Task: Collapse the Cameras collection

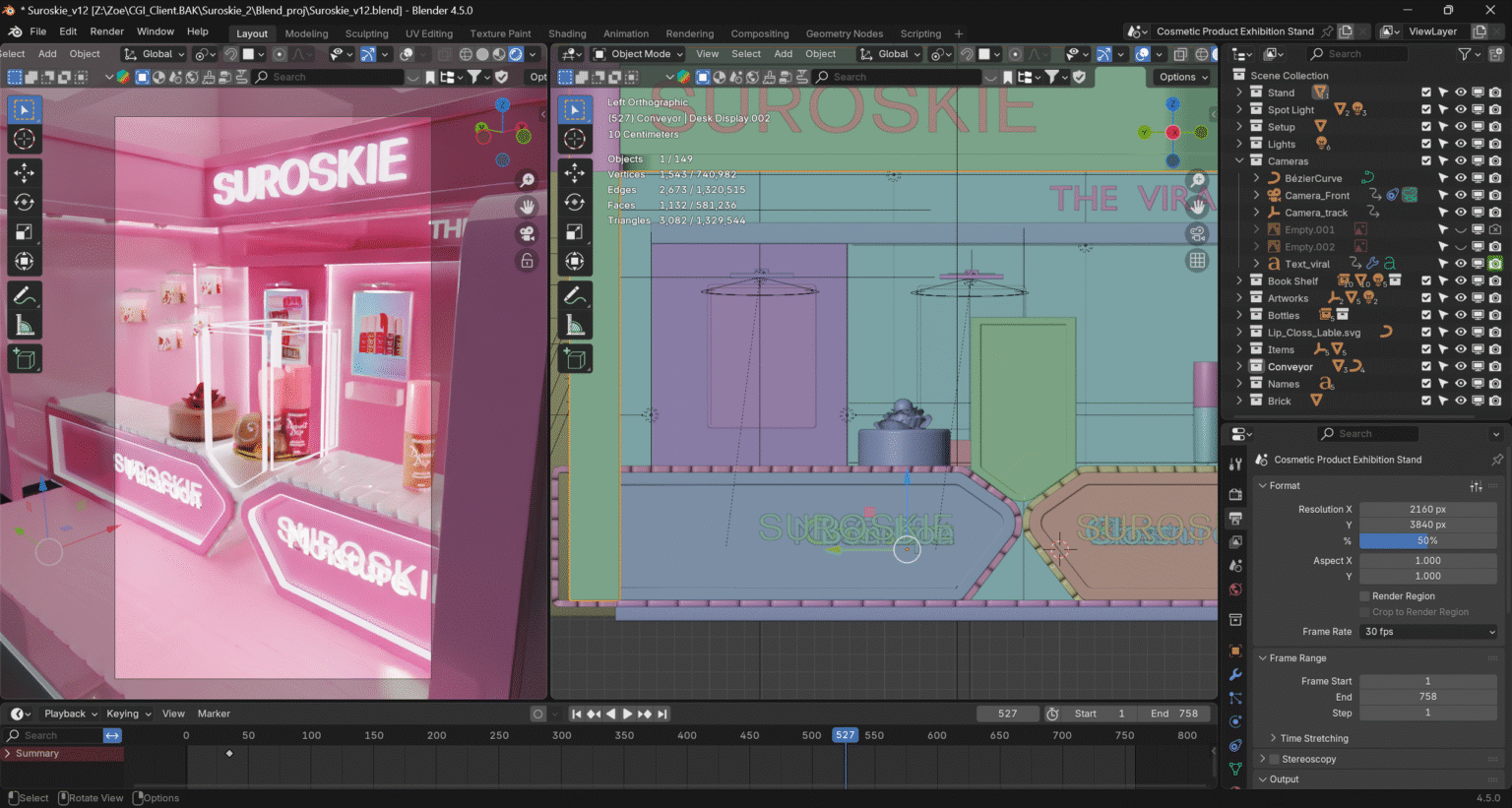Action: click(1240, 161)
